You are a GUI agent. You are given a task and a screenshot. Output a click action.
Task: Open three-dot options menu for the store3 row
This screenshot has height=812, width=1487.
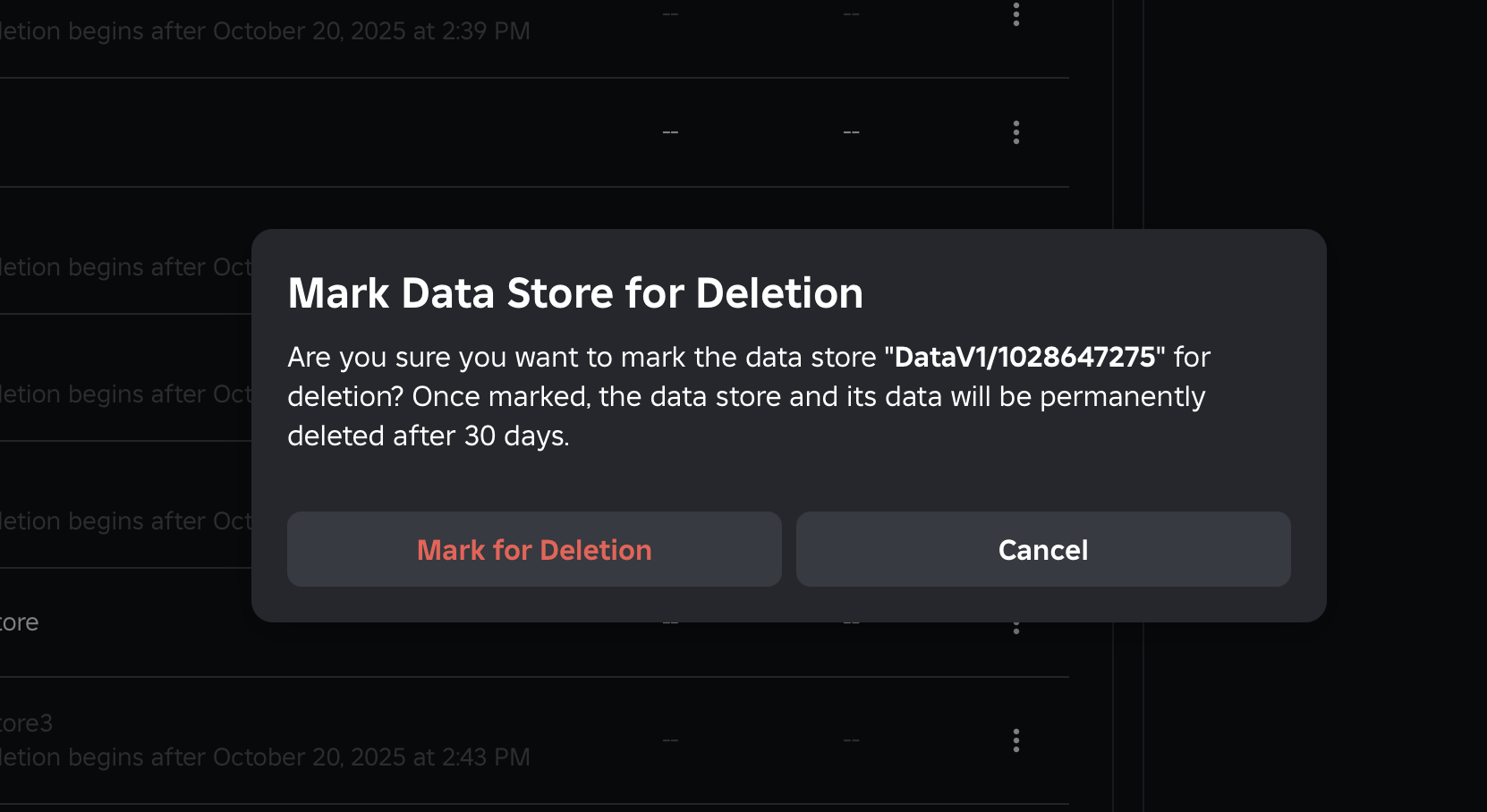point(1015,740)
